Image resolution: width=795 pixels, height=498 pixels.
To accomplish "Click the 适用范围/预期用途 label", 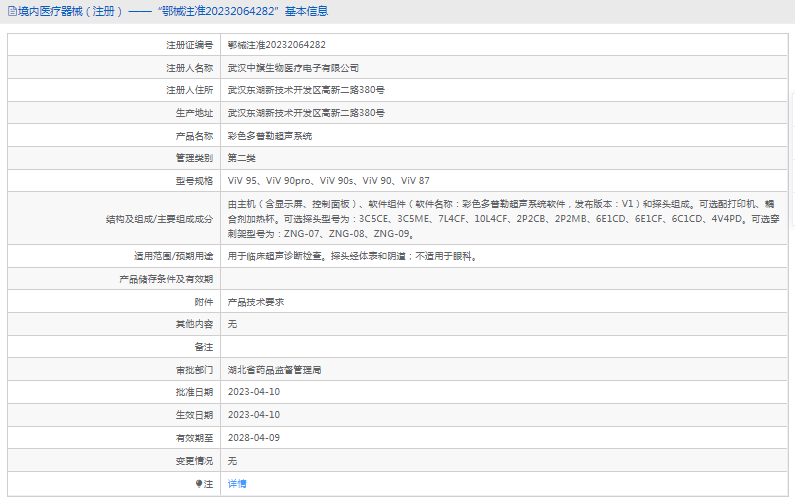I will click(173, 256).
